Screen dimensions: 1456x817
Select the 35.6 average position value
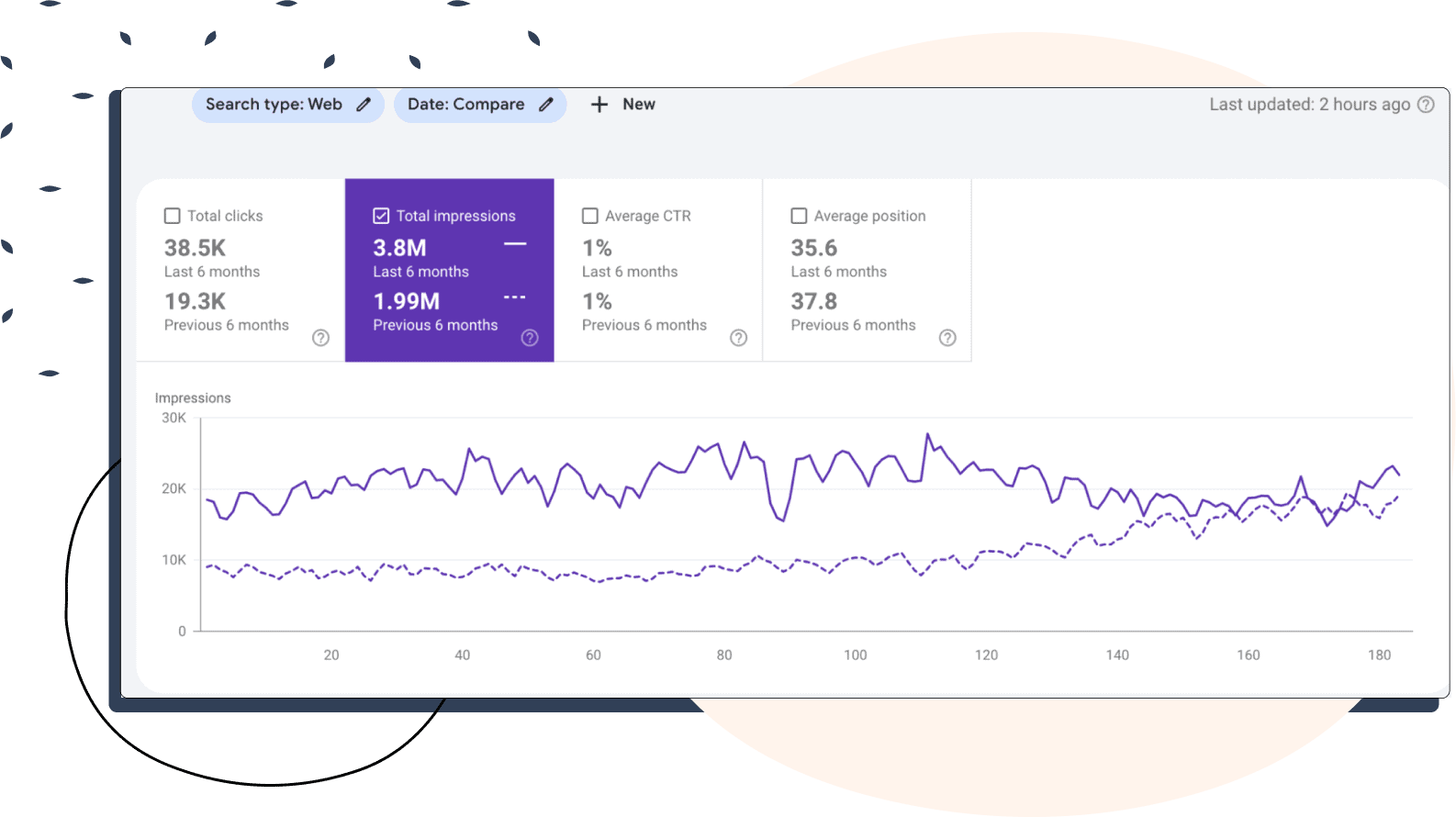pos(814,248)
